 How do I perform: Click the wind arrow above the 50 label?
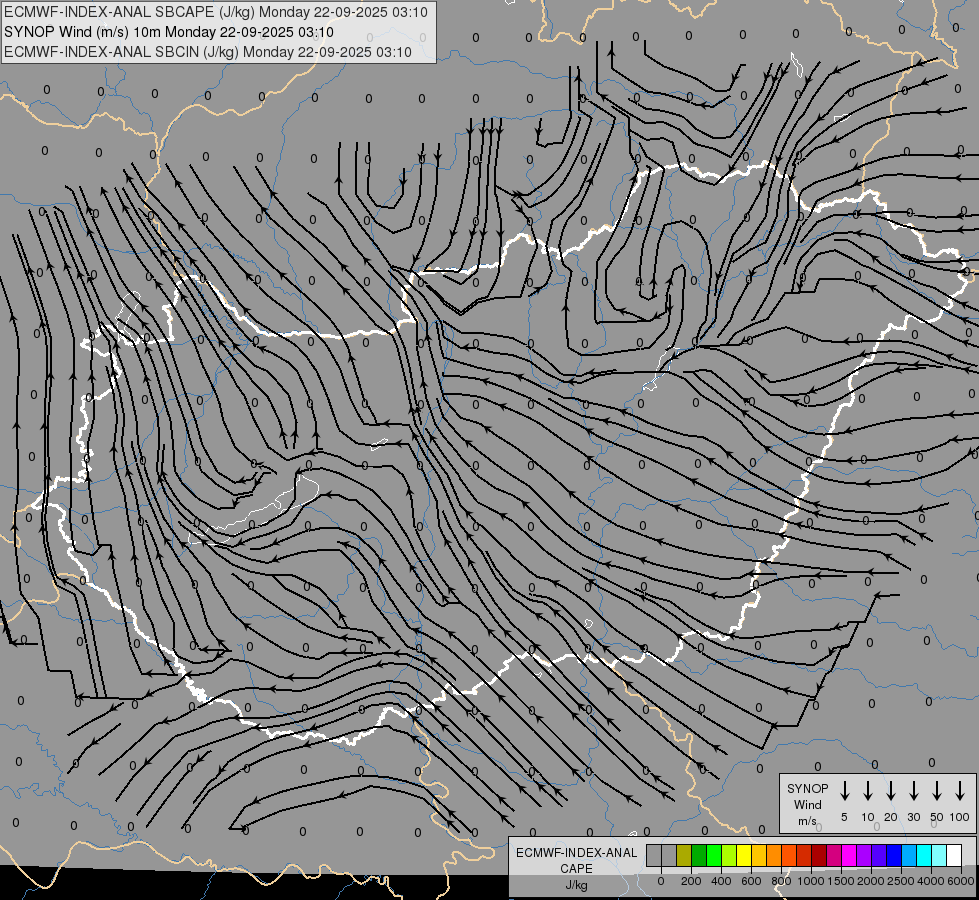tap(937, 791)
